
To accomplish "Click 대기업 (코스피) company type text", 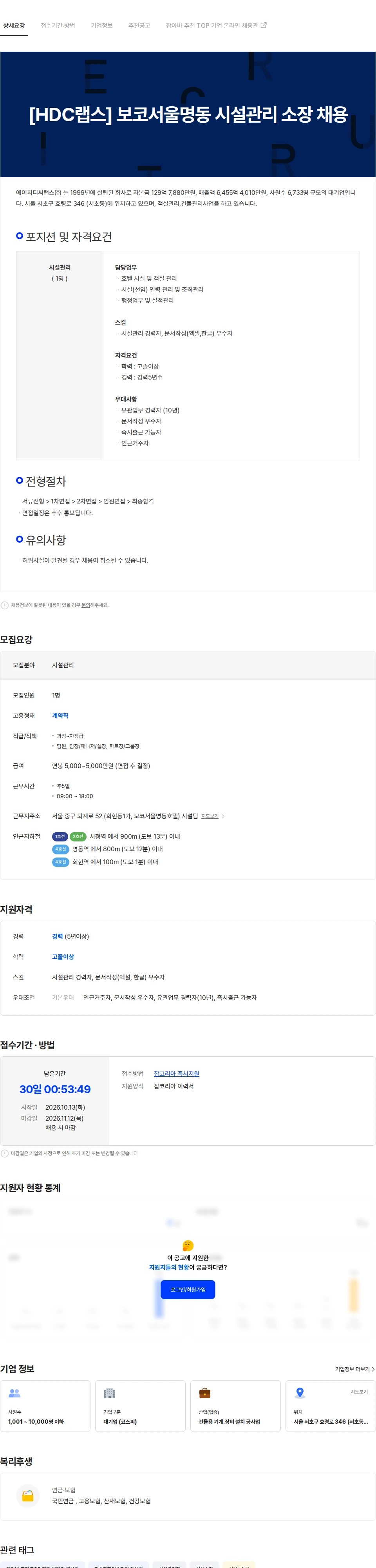I will tap(120, 1422).
